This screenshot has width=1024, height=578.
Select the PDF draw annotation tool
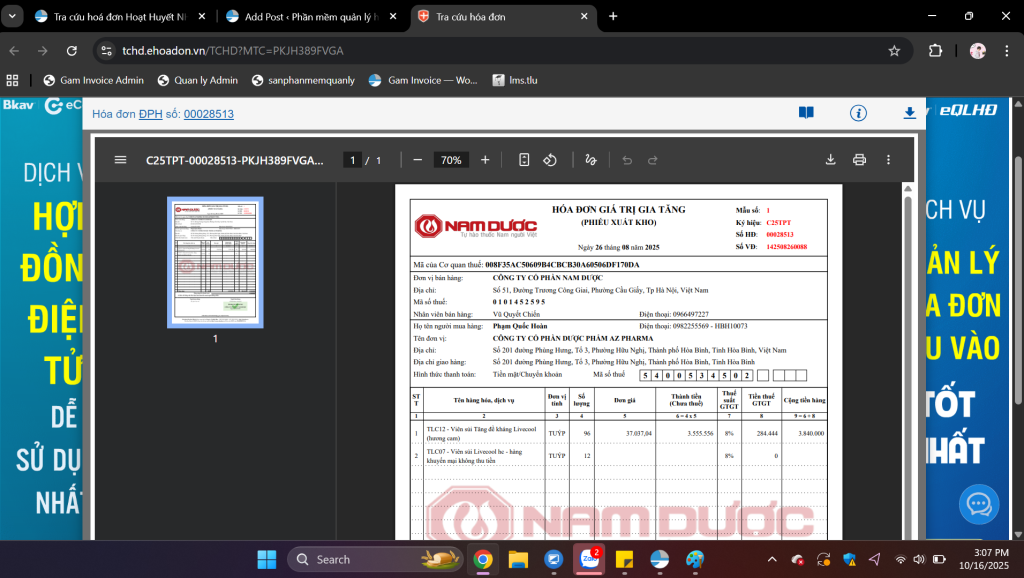tap(590, 160)
